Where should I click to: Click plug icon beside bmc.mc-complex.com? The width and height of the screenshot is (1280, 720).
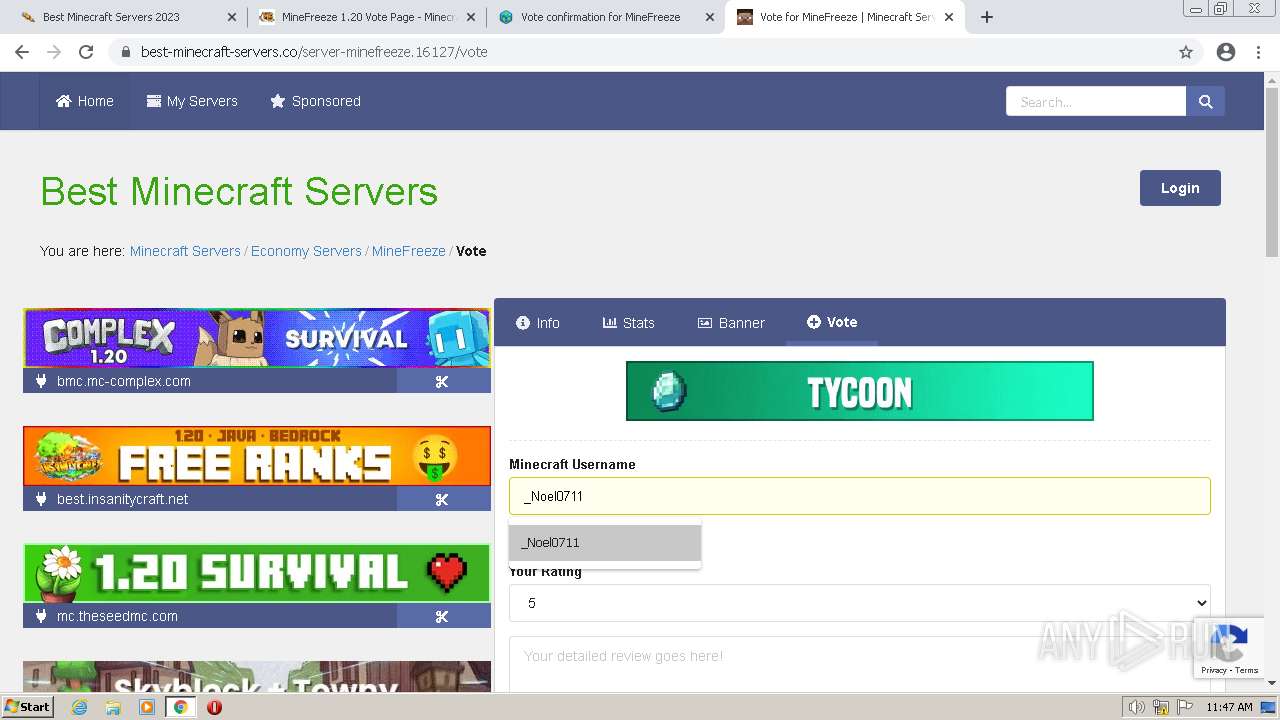tap(41, 381)
